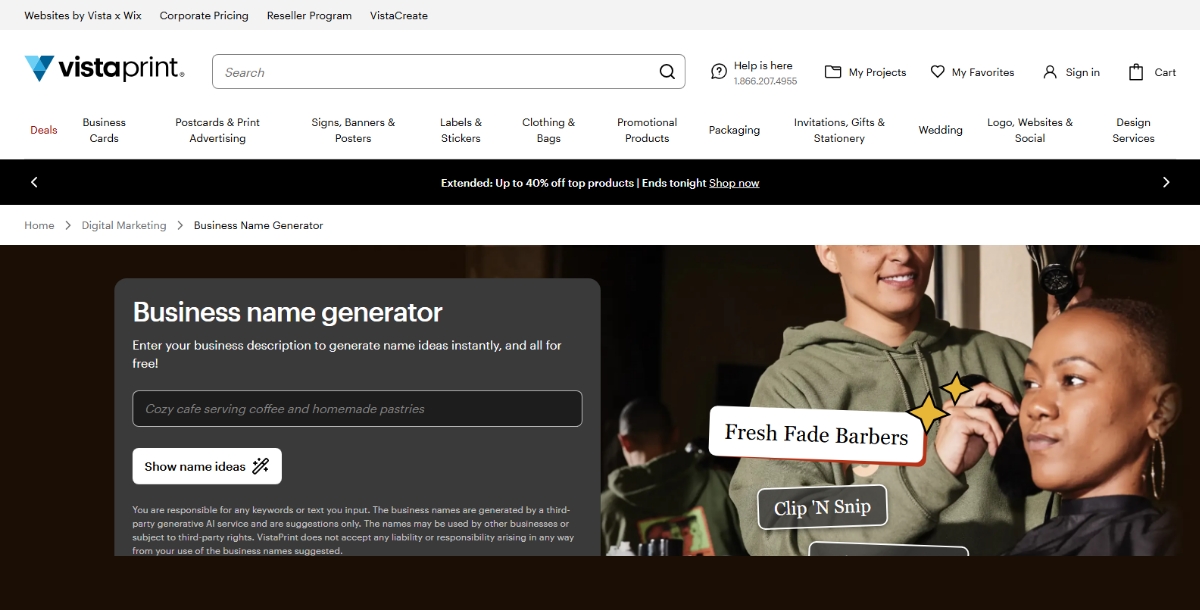
Task: Open Invitations, Gifts & Stationery menu
Action: pos(839,130)
